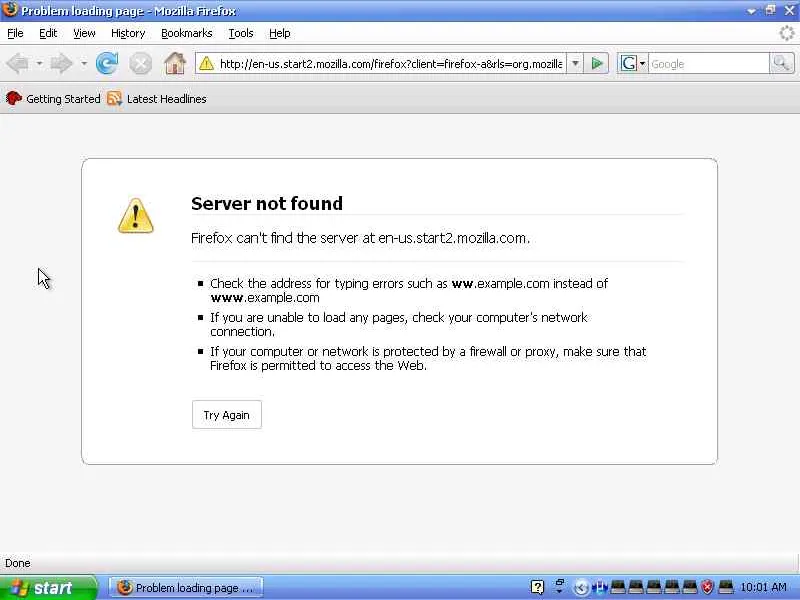Click the Try Again button
This screenshot has width=800, height=600.
point(227,415)
